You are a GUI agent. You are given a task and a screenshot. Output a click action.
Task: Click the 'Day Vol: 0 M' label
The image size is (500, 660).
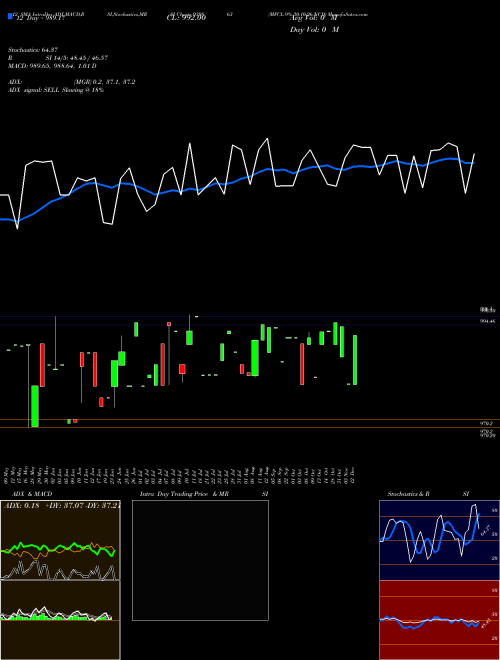pyautogui.click(x=314, y=30)
